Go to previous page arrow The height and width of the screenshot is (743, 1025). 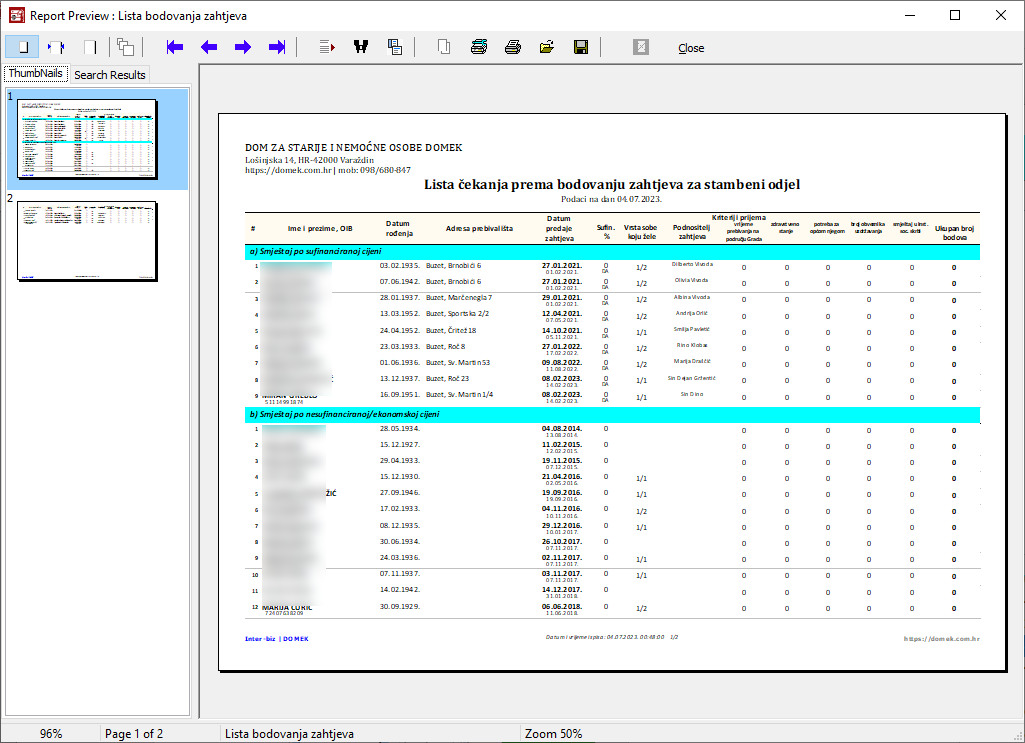pyautogui.click(x=209, y=47)
